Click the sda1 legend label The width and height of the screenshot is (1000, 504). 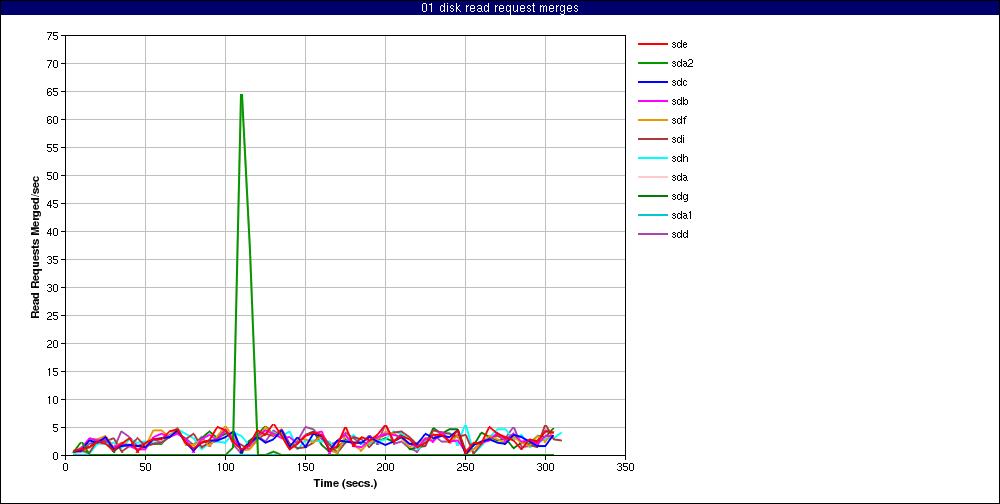(682, 215)
